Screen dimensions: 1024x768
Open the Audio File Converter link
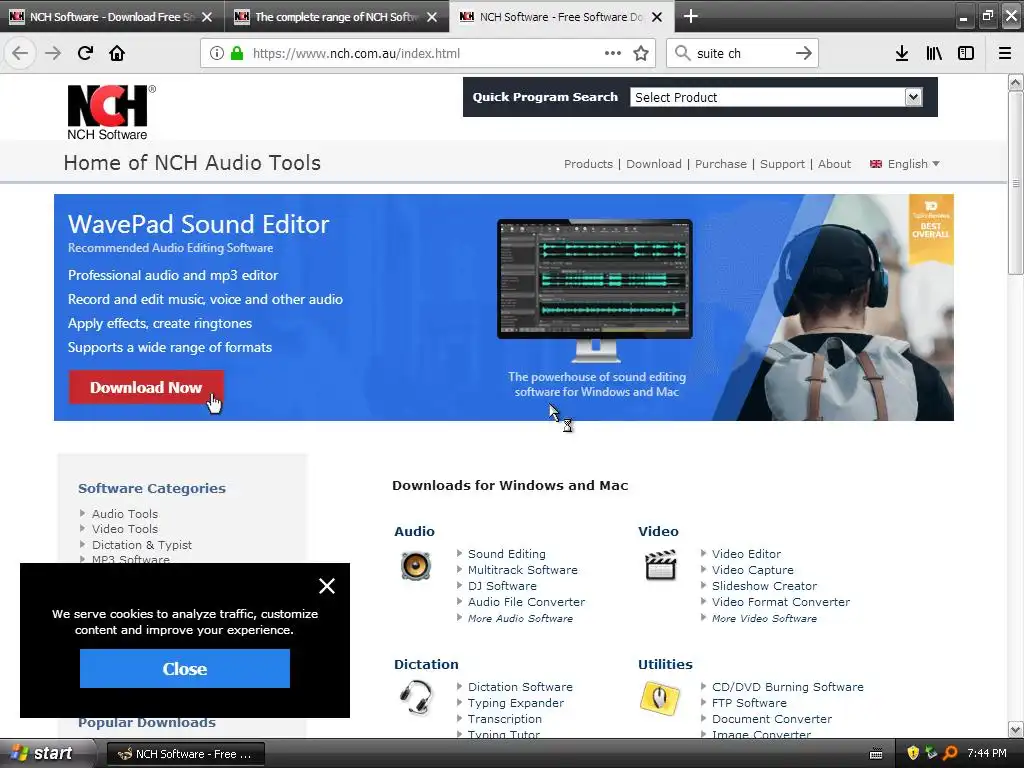(526, 602)
